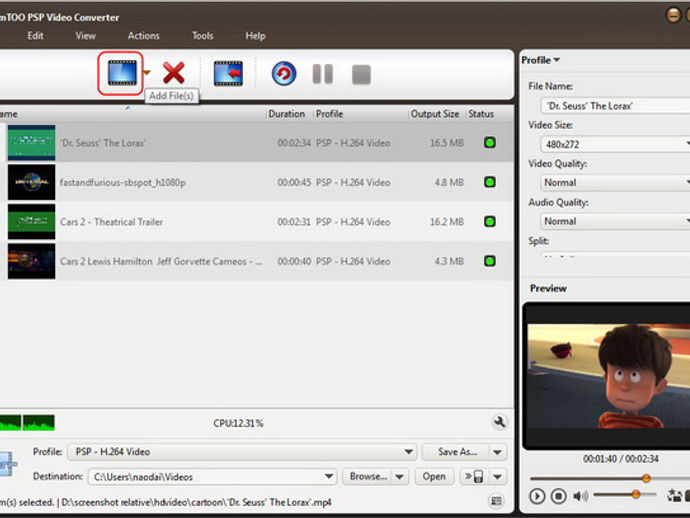Click the Add File(s) filmstrip icon
The height and width of the screenshot is (518, 690).
point(122,73)
